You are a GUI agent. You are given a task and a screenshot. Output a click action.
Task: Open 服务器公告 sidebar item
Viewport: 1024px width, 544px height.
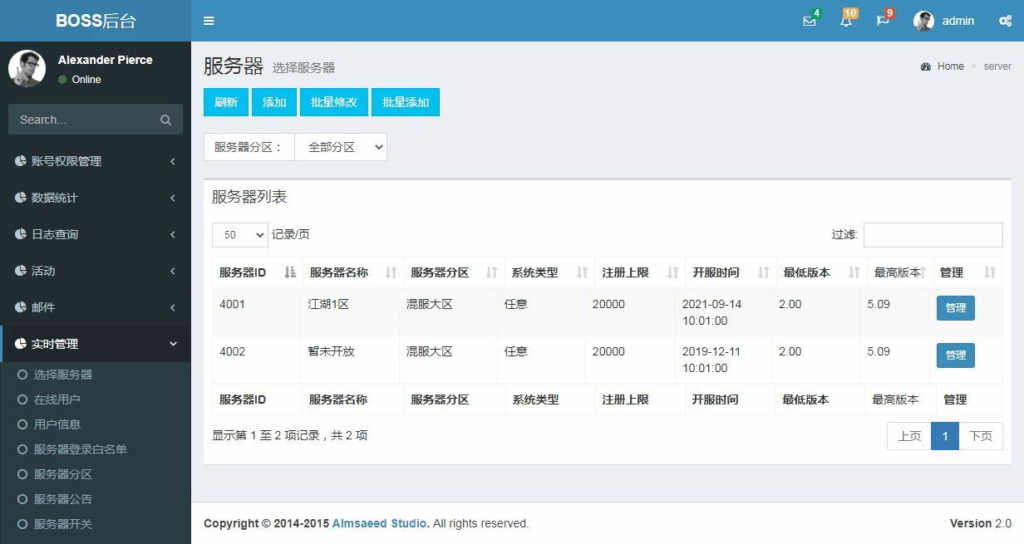click(x=63, y=499)
